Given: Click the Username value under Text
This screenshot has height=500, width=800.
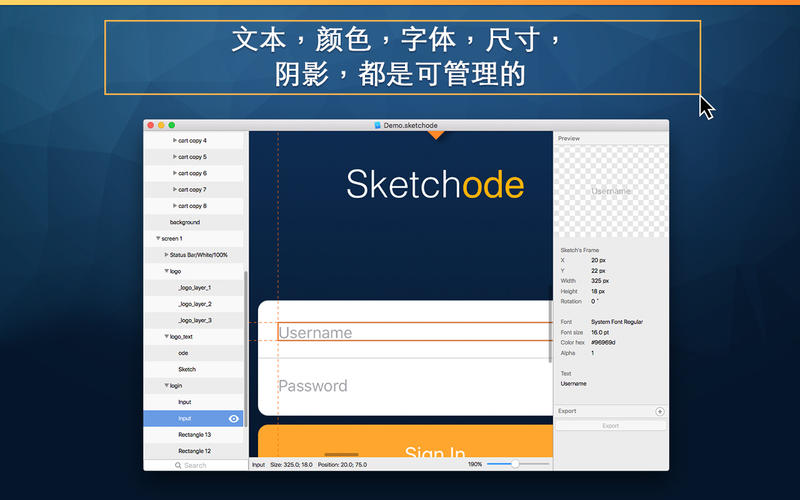Looking at the screenshot, I should point(573,383).
